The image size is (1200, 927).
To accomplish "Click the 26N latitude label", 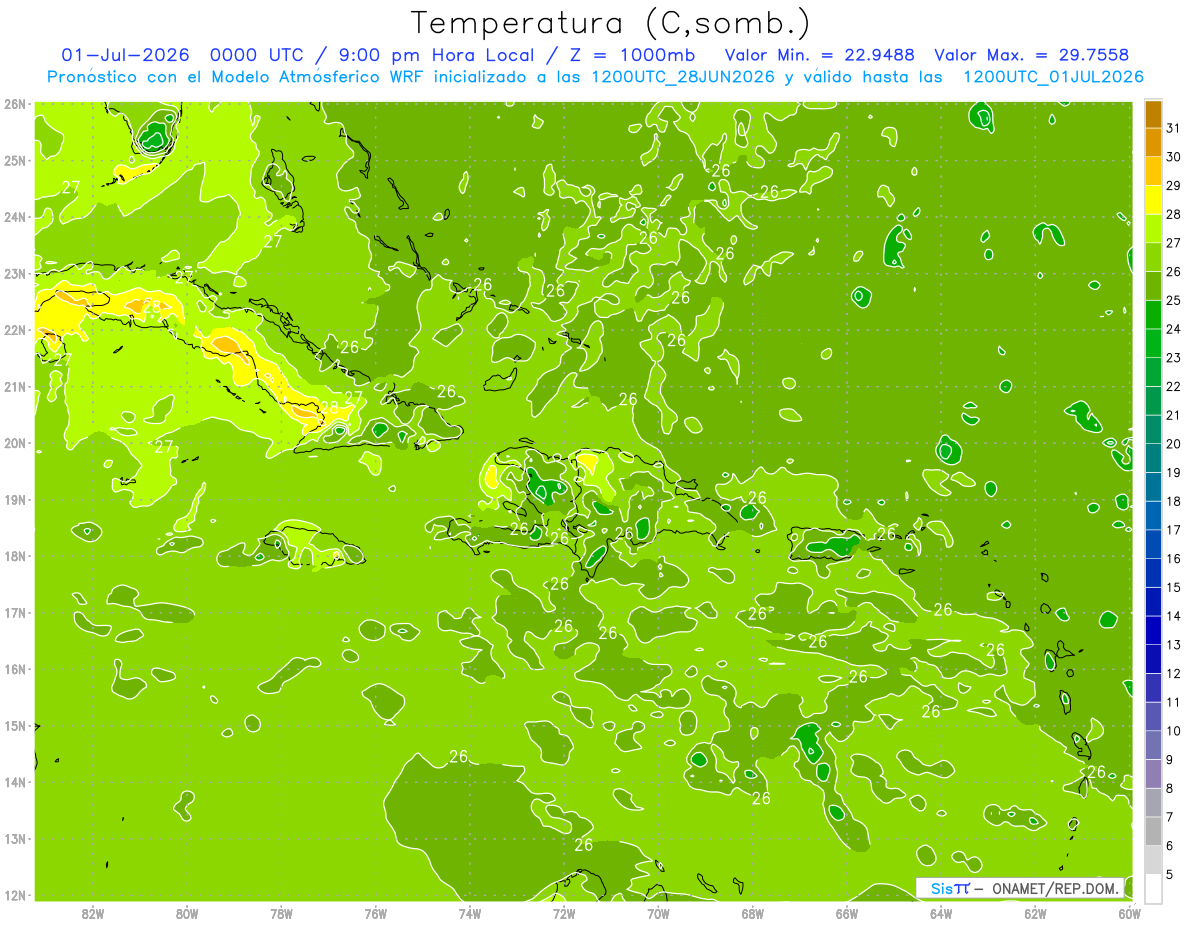I will tap(15, 104).
